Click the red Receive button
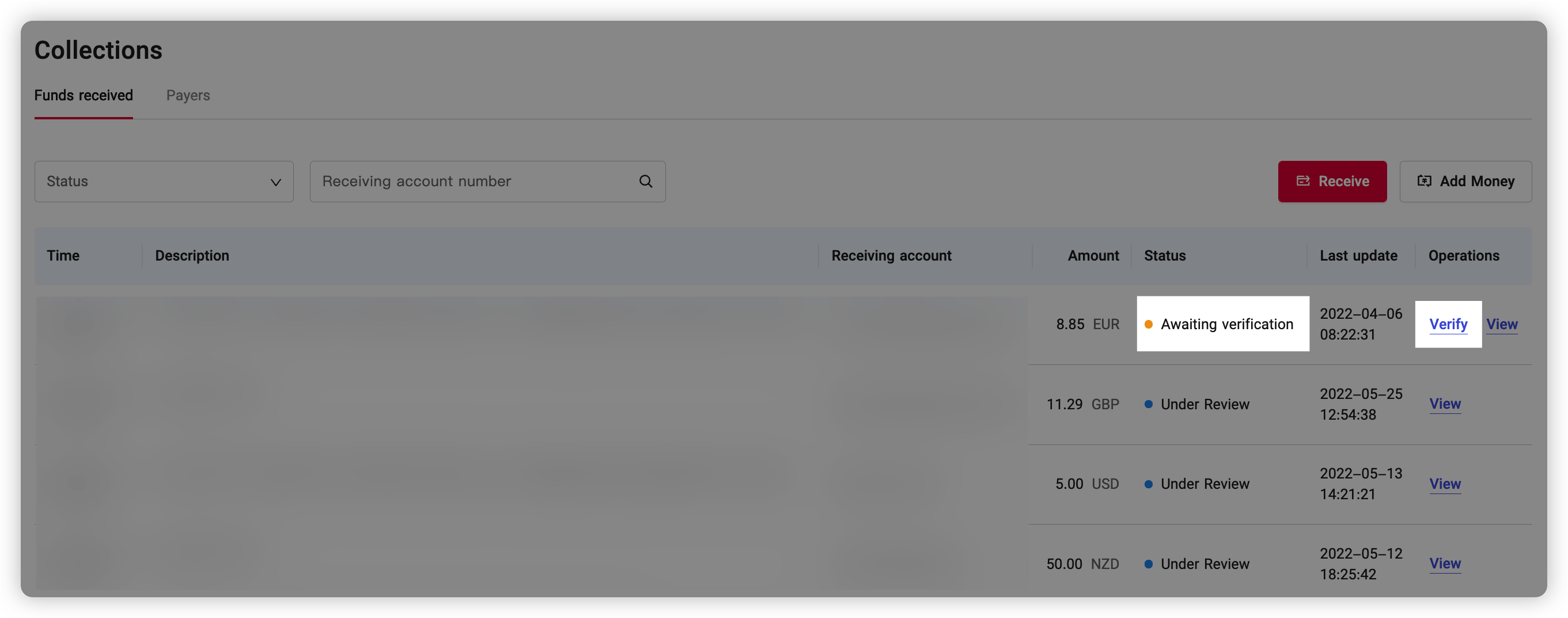 tap(1332, 182)
